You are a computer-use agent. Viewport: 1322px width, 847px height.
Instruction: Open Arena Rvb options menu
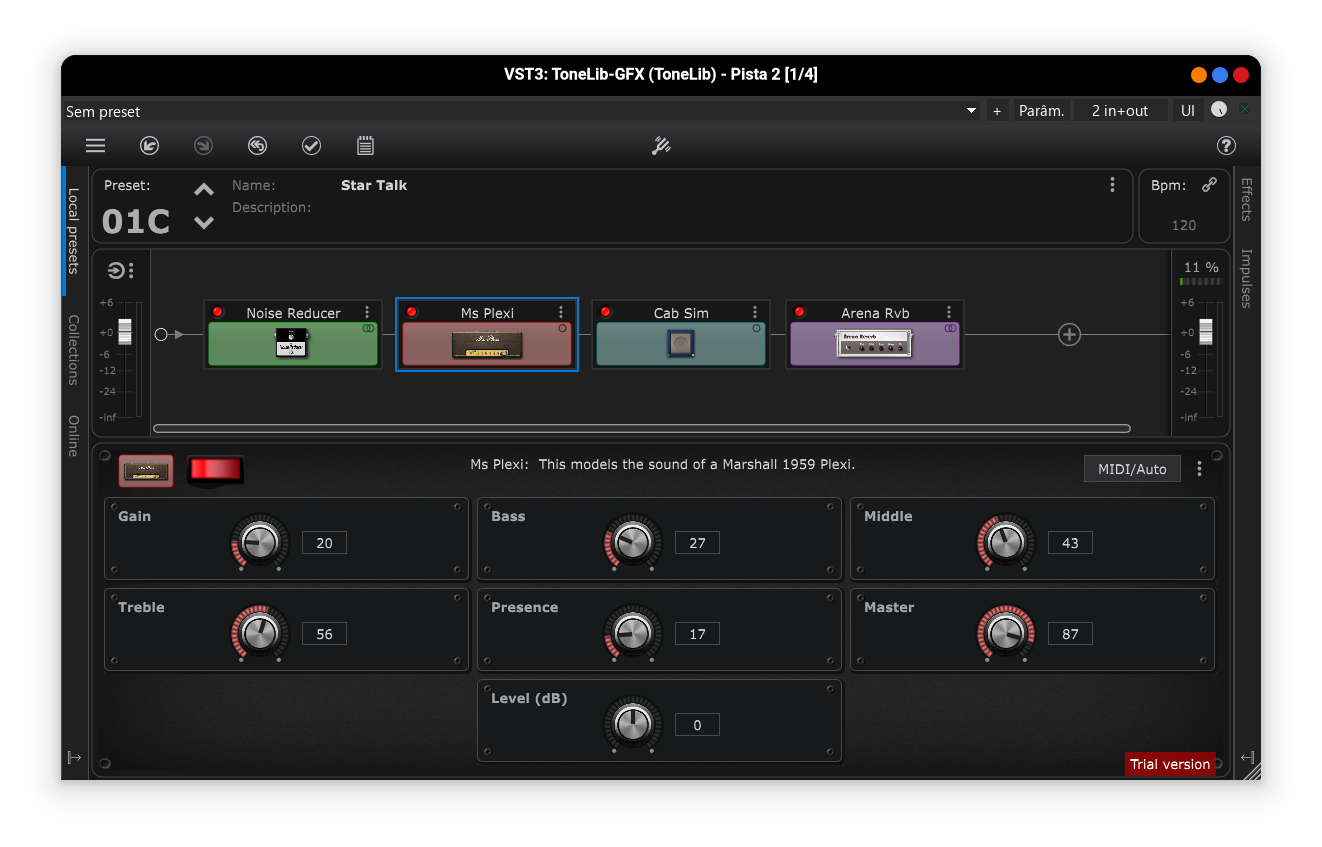click(949, 312)
